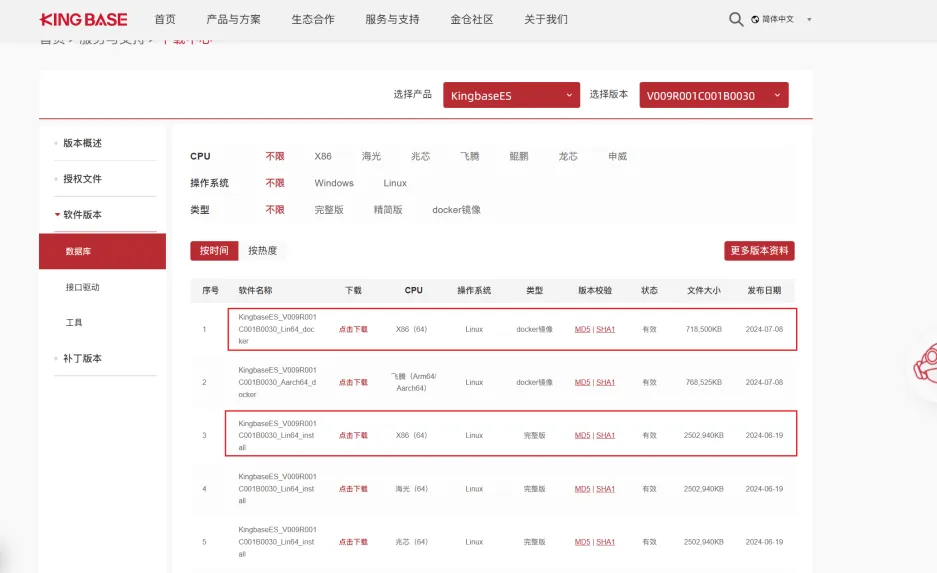937x573 pixels.
Task: Open SHA1 link in row 2
Action: tap(605, 382)
